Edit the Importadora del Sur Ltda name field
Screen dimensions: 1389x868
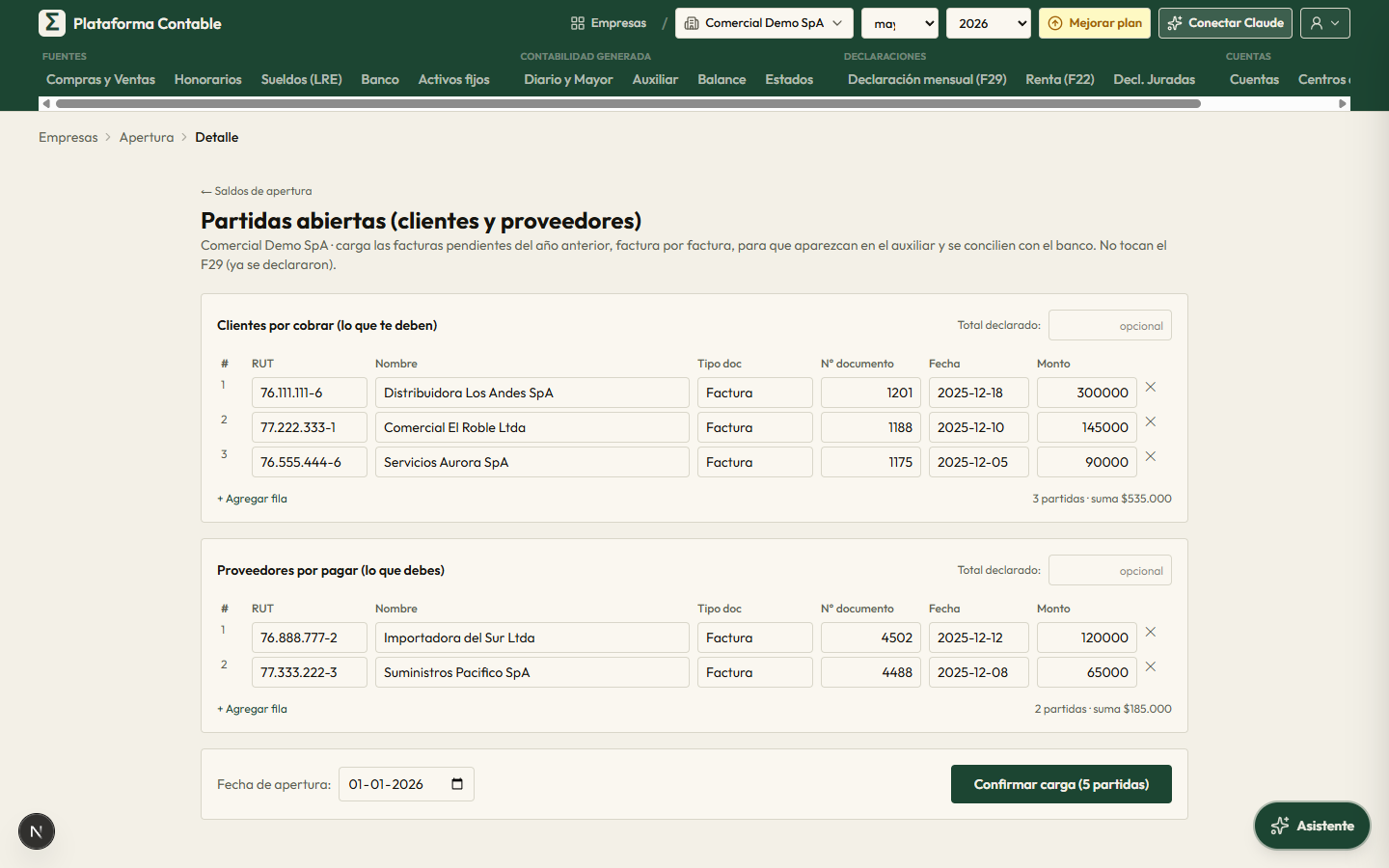coord(532,637)
